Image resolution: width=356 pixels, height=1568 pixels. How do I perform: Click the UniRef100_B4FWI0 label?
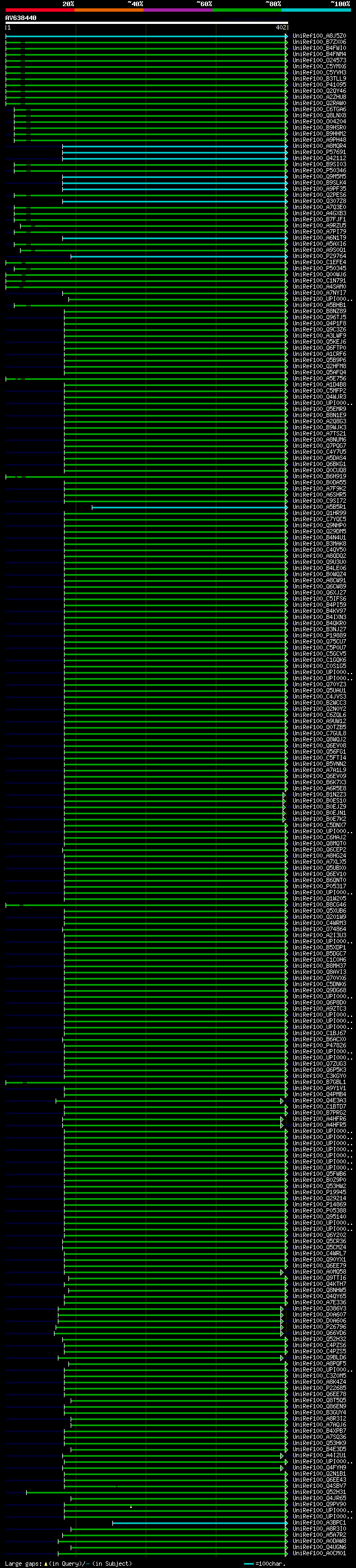(x=319, y=48)
